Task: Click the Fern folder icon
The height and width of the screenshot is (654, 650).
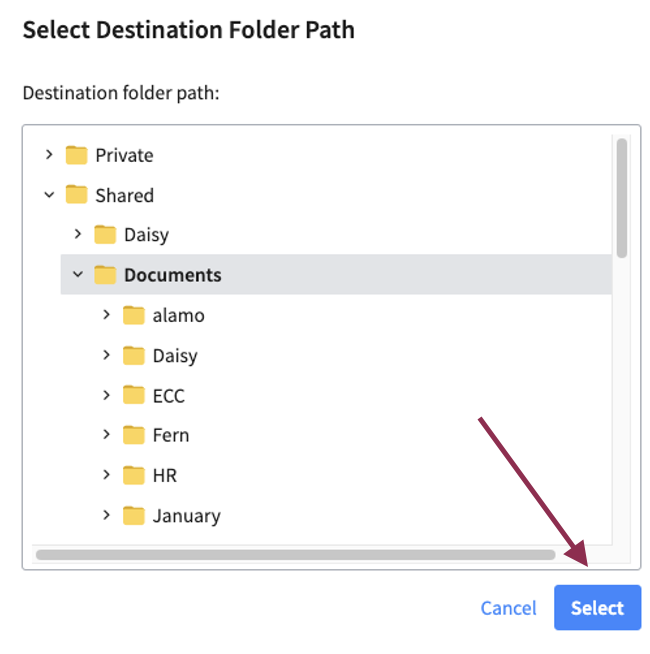Action: (134, 435)
